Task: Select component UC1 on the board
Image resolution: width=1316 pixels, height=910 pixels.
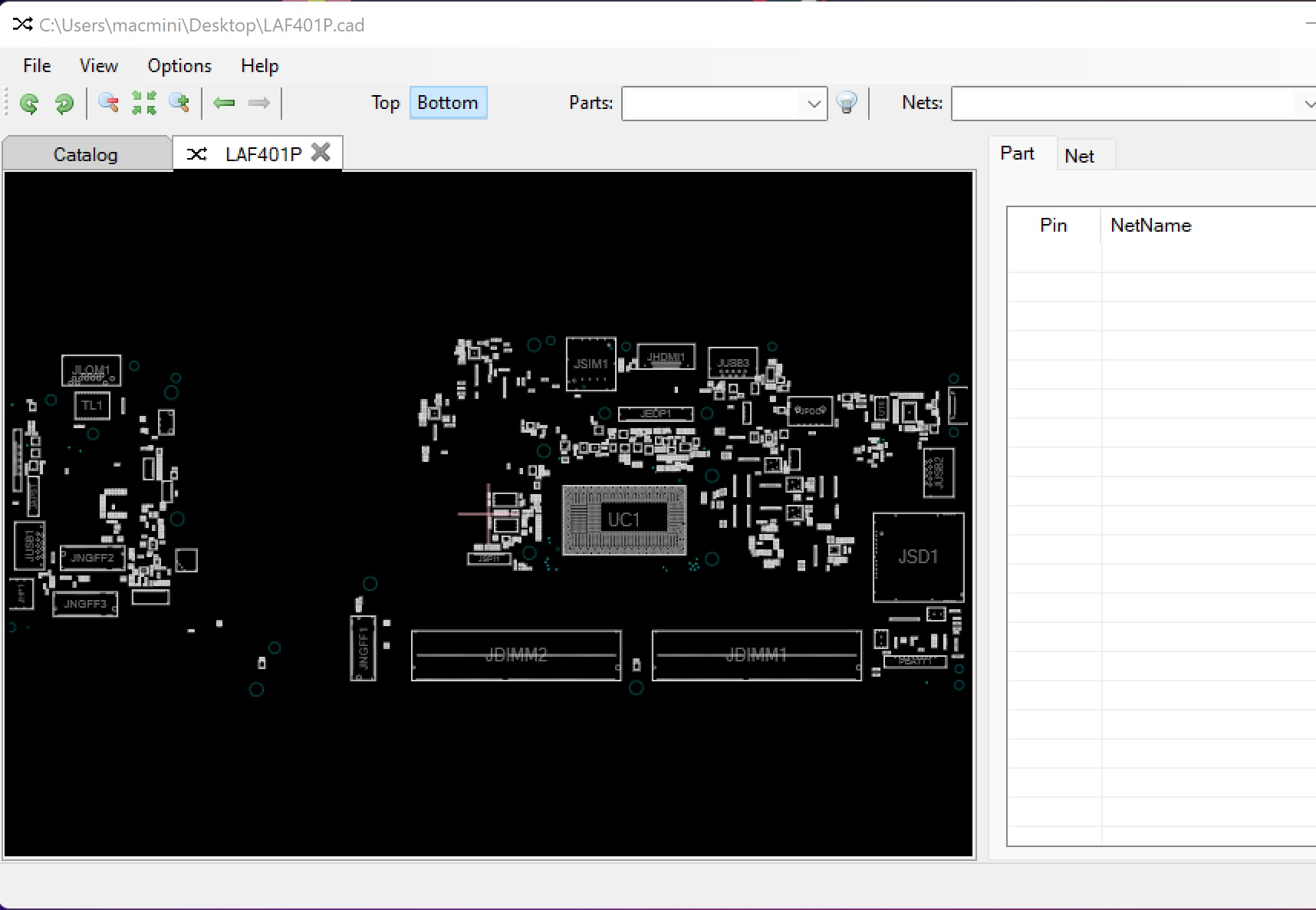Action: 624,519
